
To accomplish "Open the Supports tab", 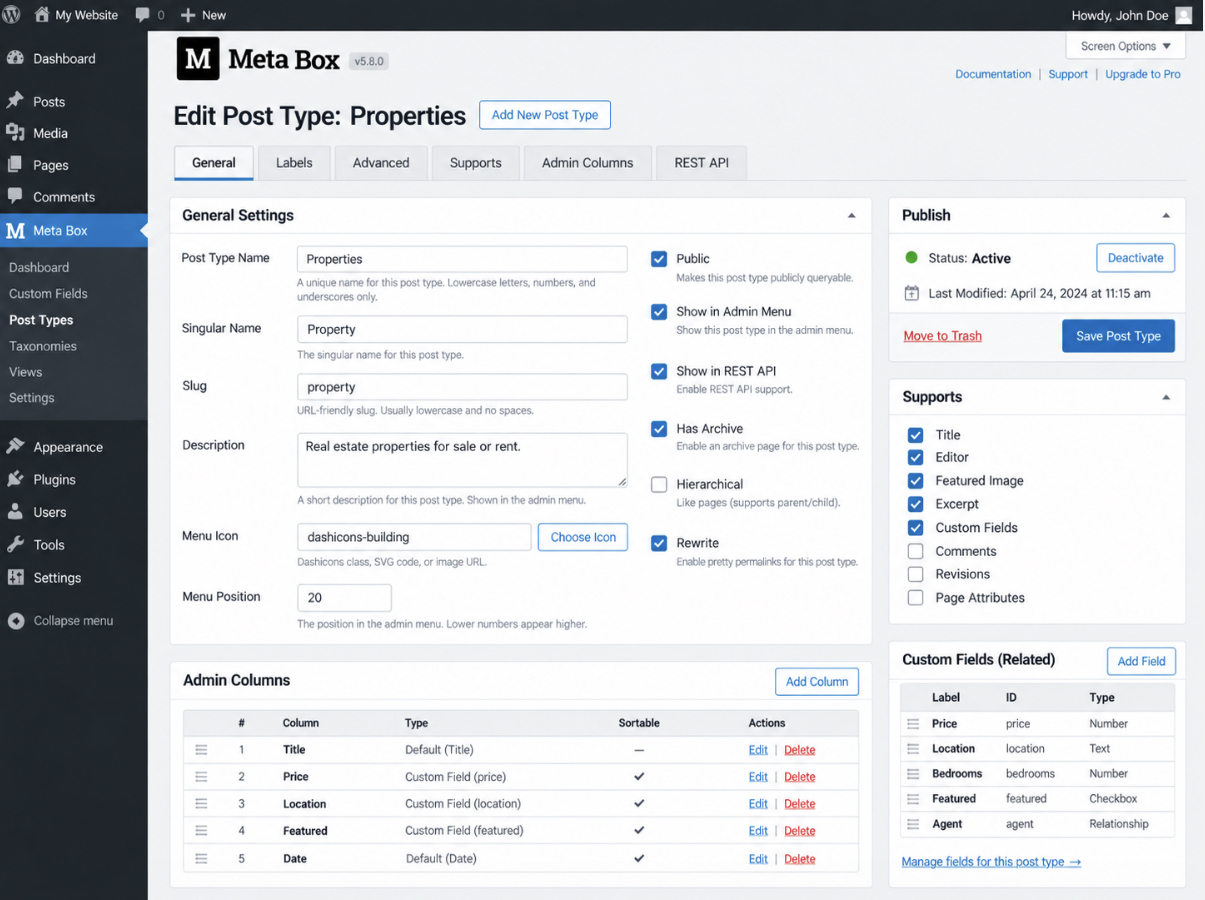I will pos(476,163).
